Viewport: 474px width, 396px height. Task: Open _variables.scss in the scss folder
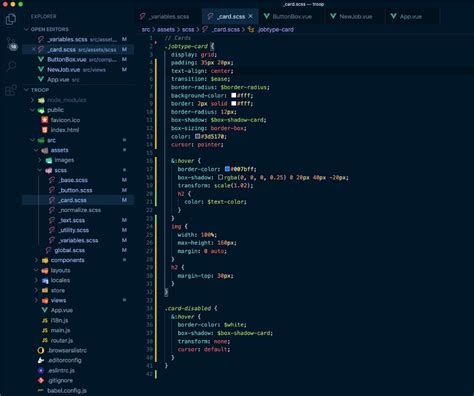point(78,240)
